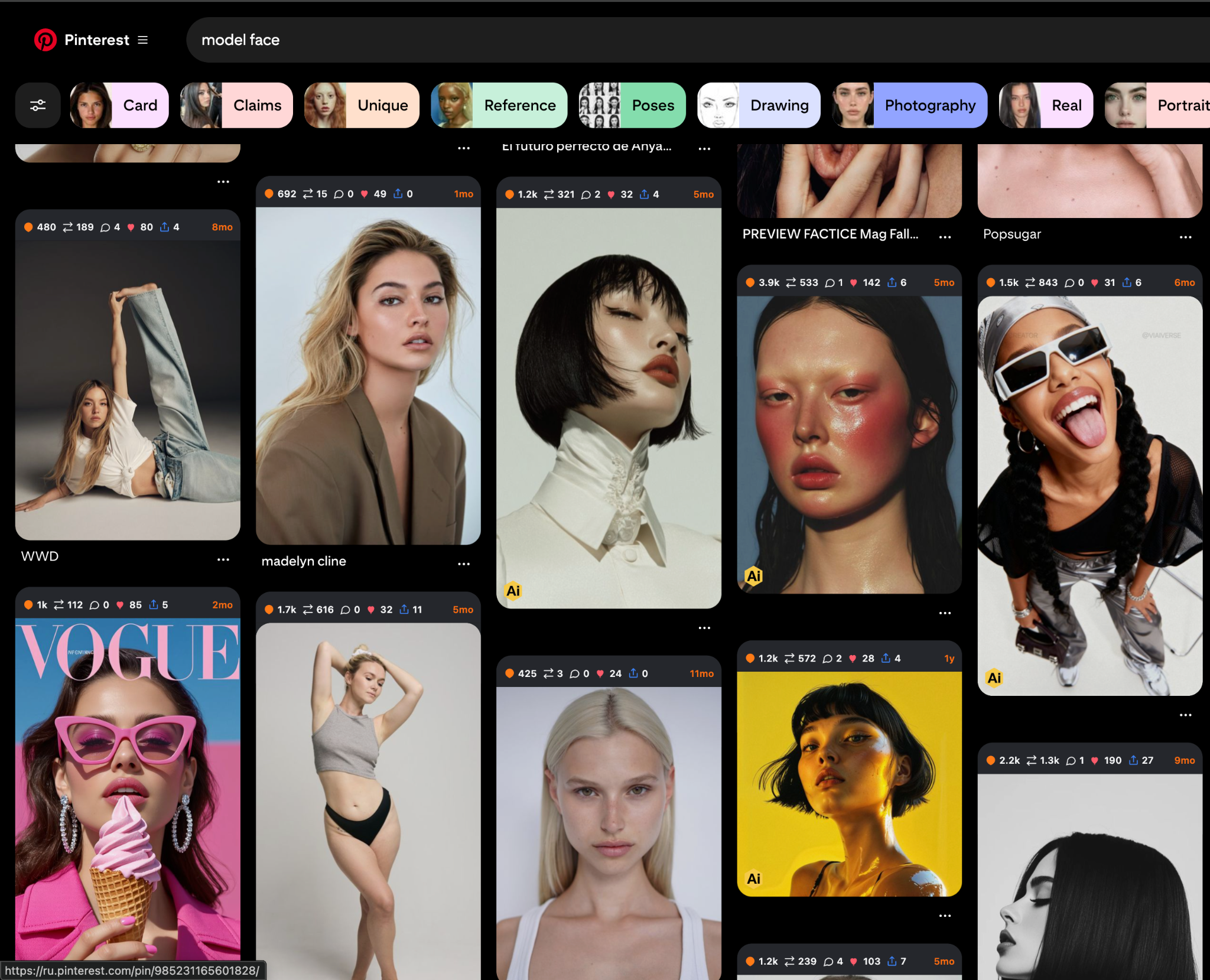Click the heart count '49' on madelyn pin
The height and width of the screenshot is (980, 1210).
(380, 194)
